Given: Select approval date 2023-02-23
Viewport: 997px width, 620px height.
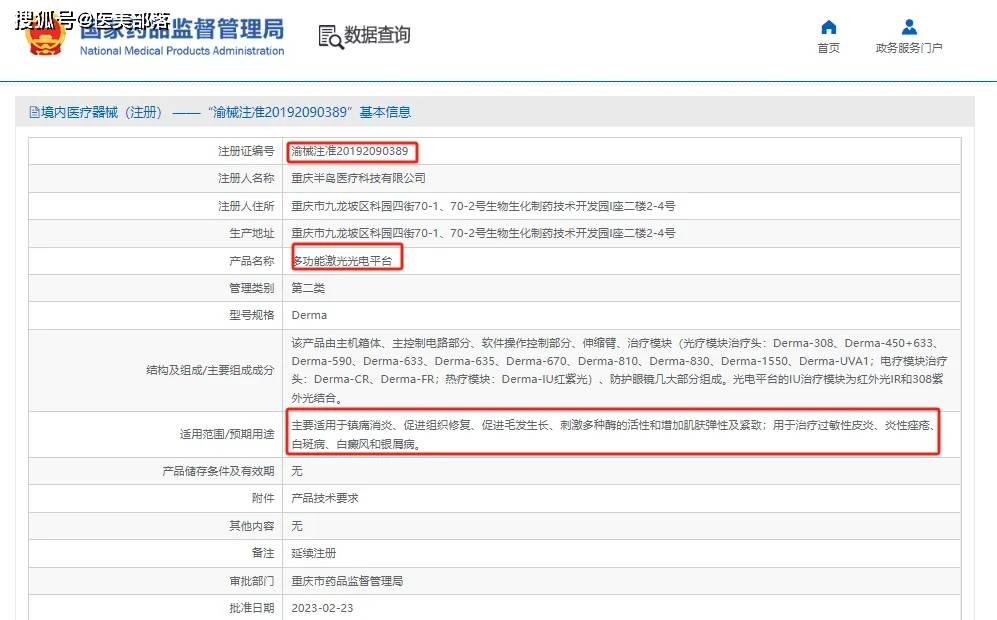Looking at the screenshot, I should pyautogui.click(x=322, y=609).
